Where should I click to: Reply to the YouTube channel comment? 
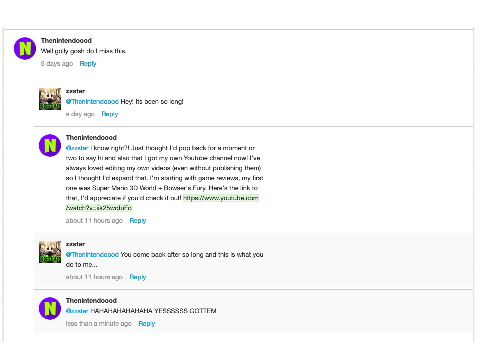[x=138, y=221]
